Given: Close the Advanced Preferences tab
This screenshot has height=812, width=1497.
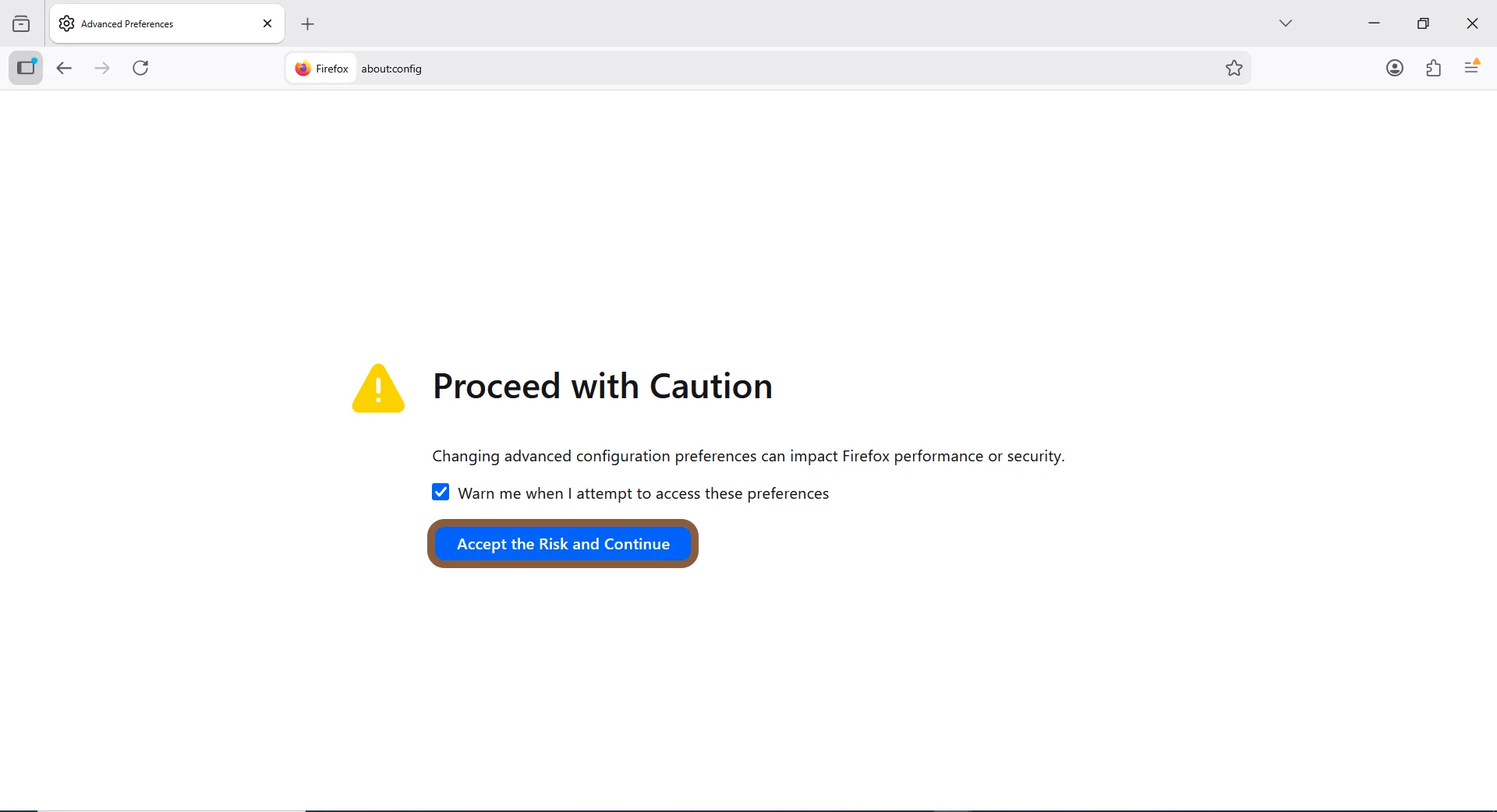Looking at the screenshot, I should click(x=267, y=24).
